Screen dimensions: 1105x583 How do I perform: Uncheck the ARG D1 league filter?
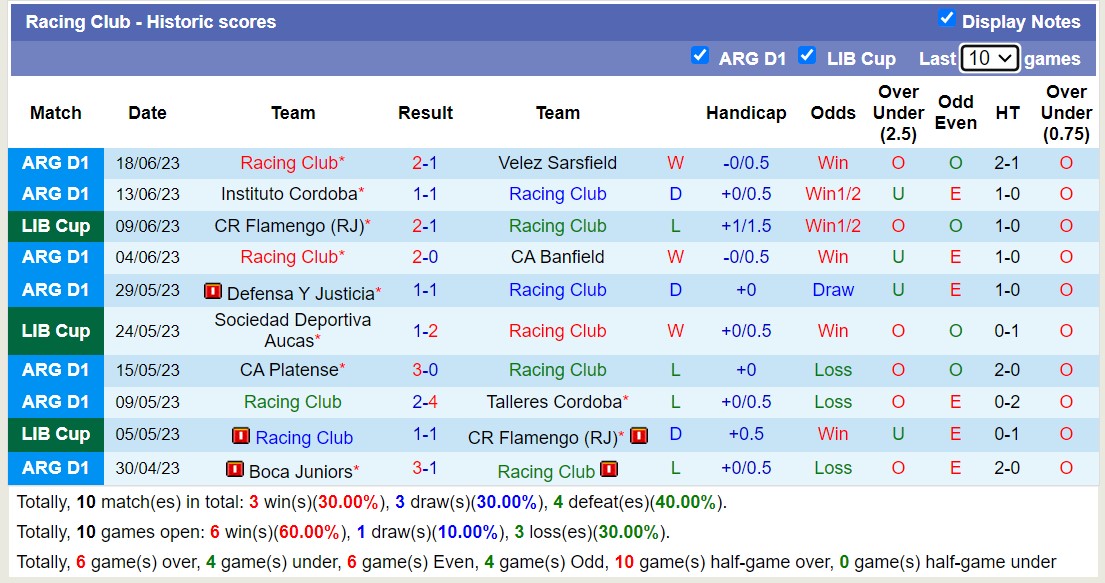tap(700, 56)
